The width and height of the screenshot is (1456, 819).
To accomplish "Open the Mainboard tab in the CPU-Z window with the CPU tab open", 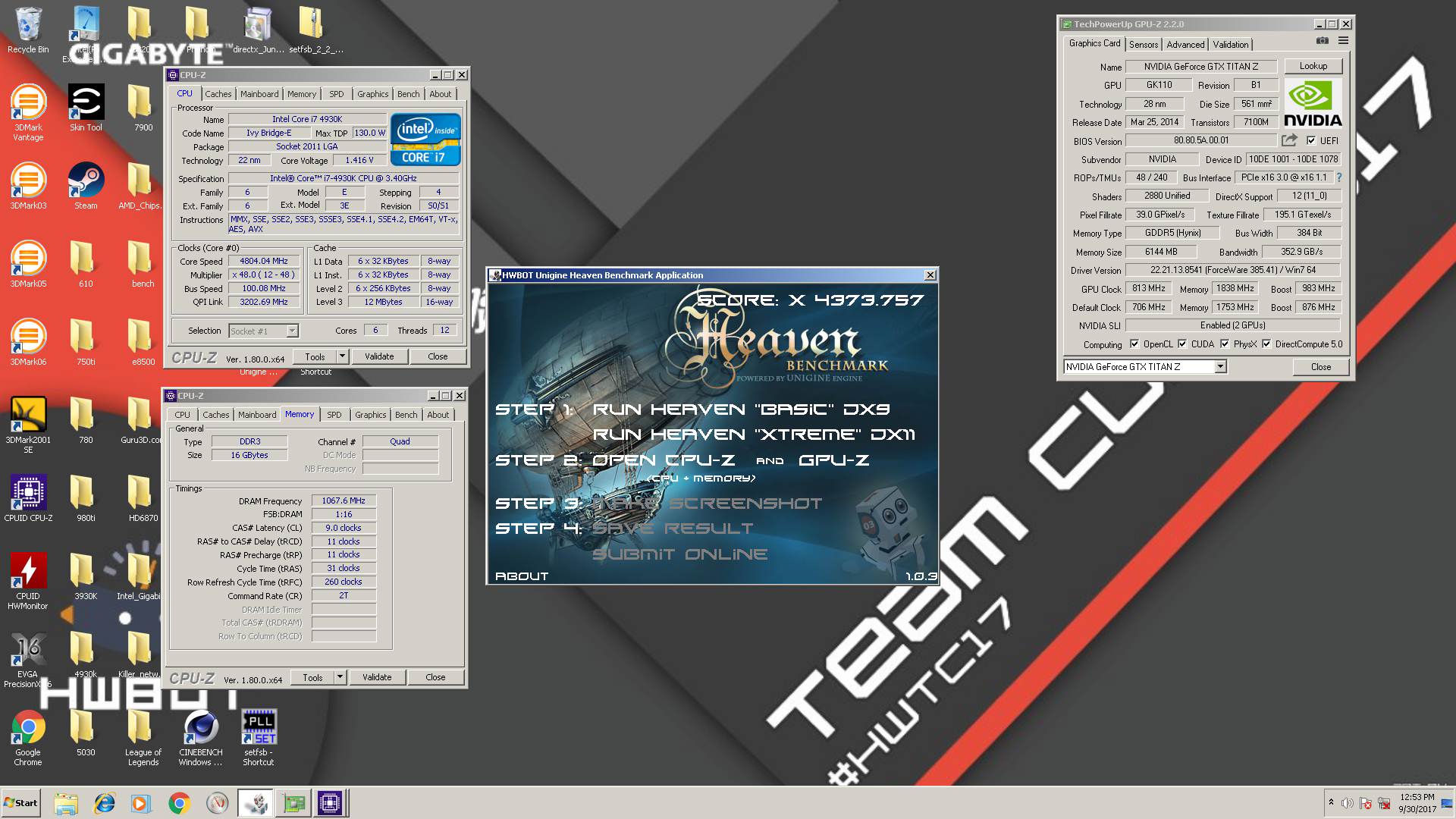I will (259, 94).
